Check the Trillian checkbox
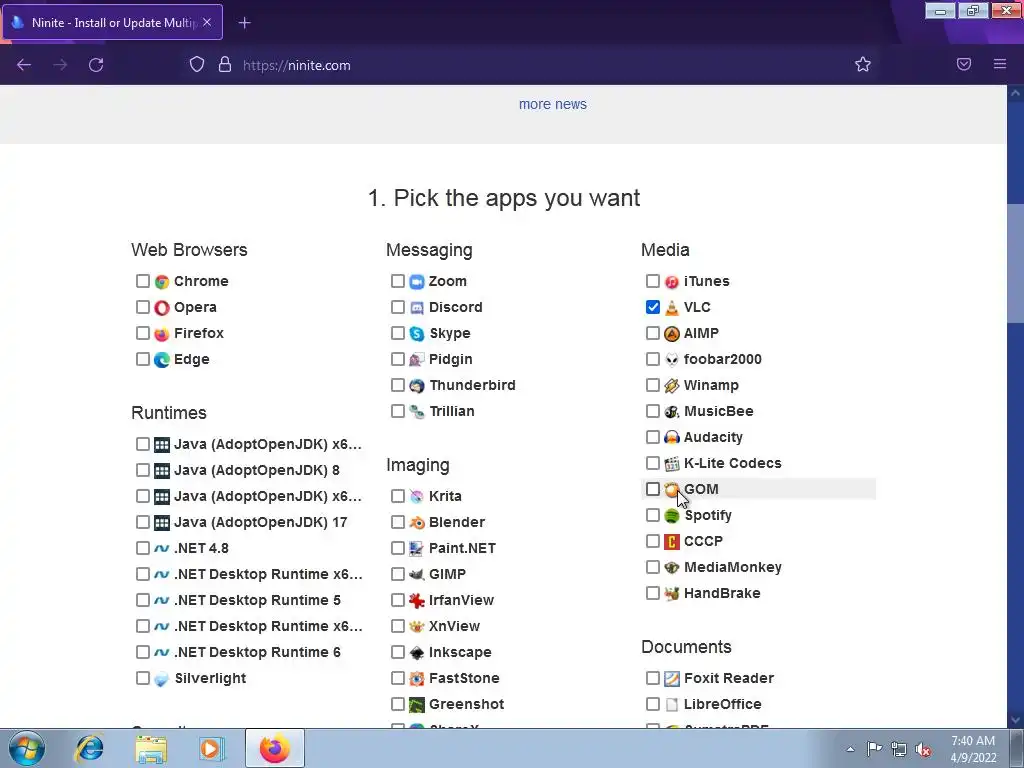This screenshot has height=768, width=1024. [x=398, y=411]
